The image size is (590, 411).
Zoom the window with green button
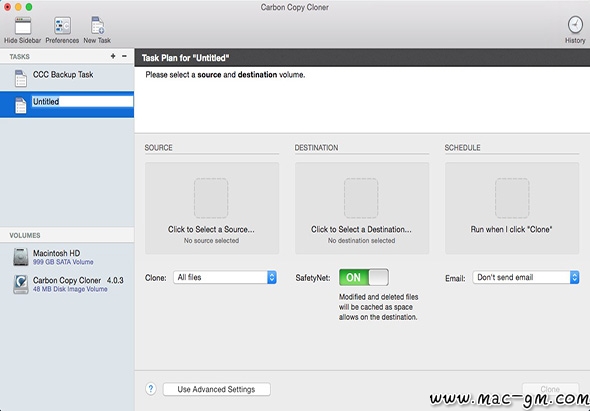click(x=29, y=7)
